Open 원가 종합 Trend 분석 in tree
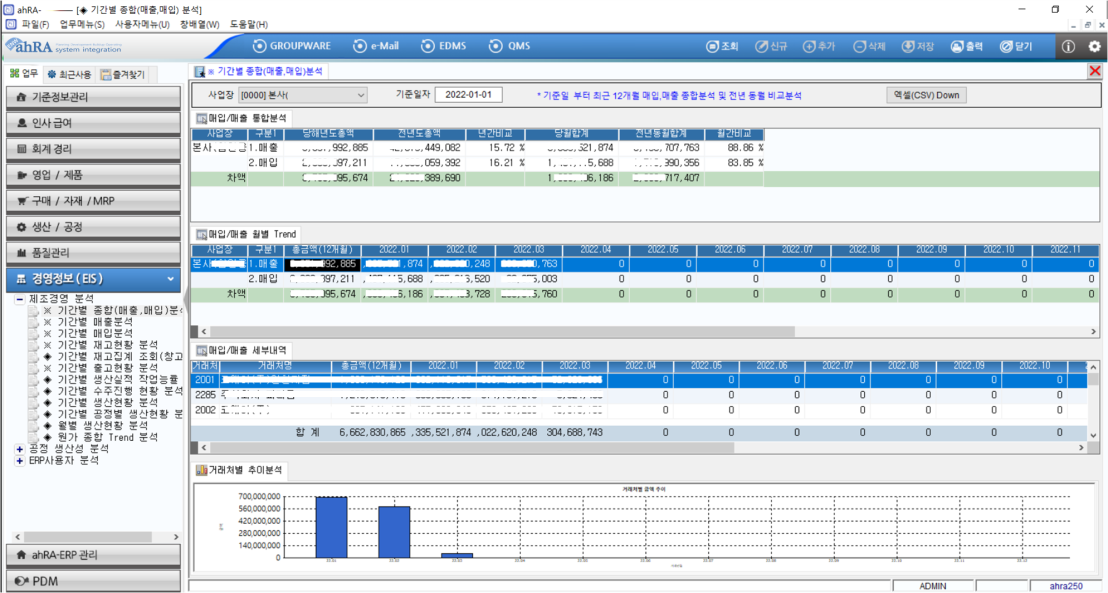The image size is (1108, 593). pyautogui.click(x=107, y=438)
